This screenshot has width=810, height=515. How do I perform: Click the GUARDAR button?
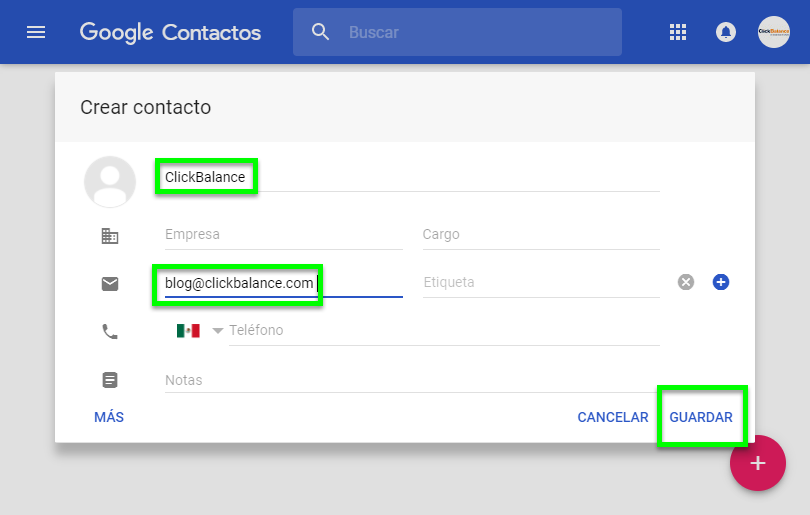(701, 417)
